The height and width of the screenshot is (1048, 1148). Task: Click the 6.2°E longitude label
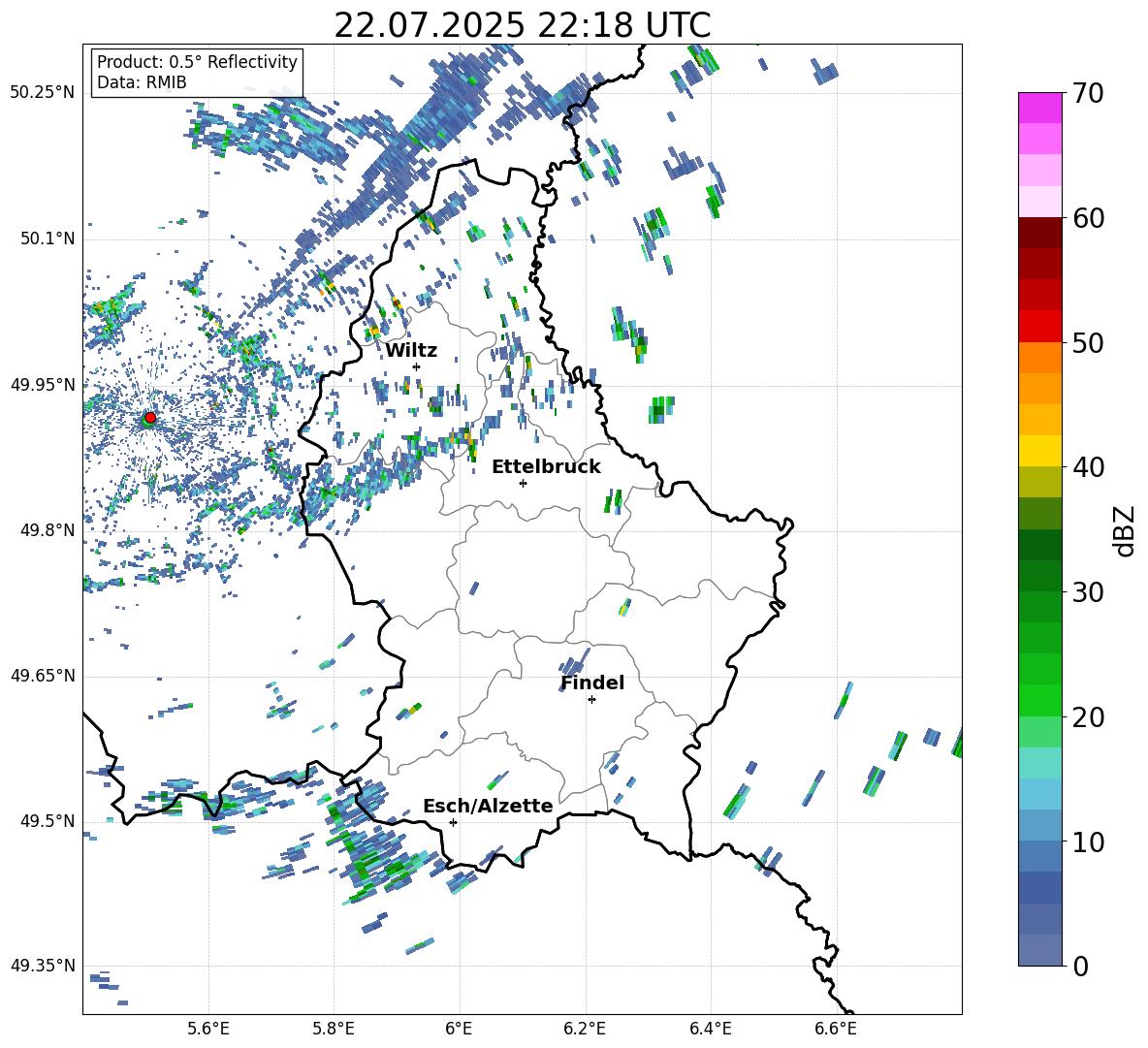pos(585,1029)
